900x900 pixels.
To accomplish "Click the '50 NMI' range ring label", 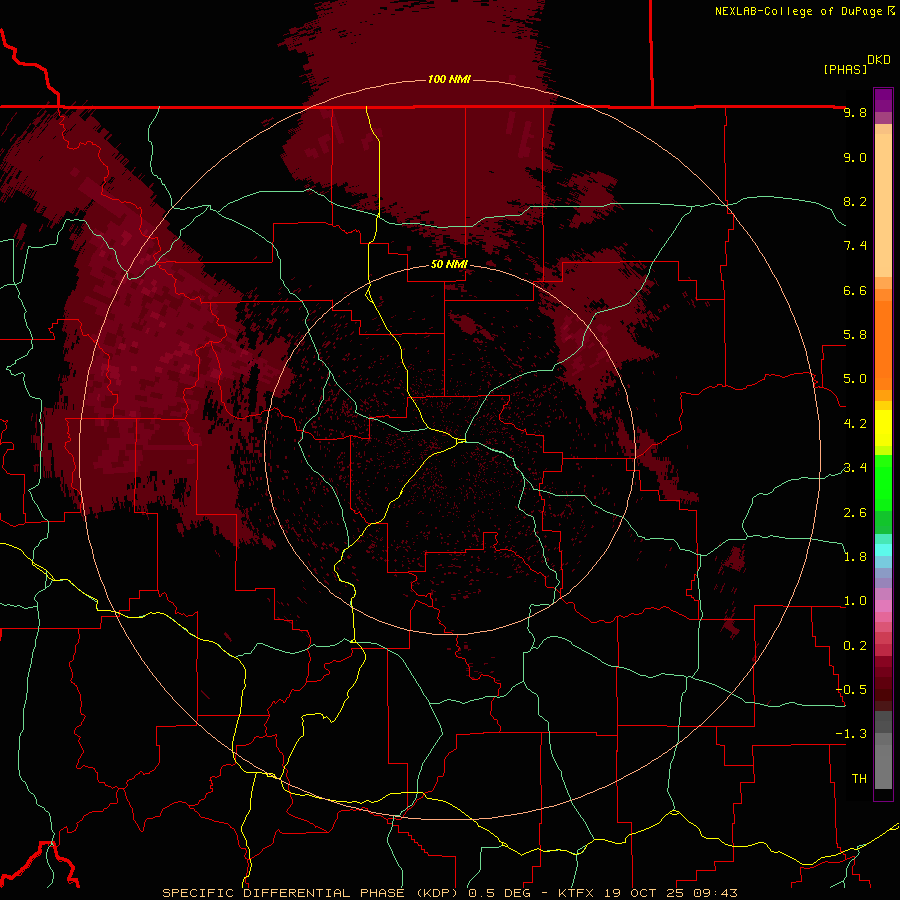I will pos(449,264).
